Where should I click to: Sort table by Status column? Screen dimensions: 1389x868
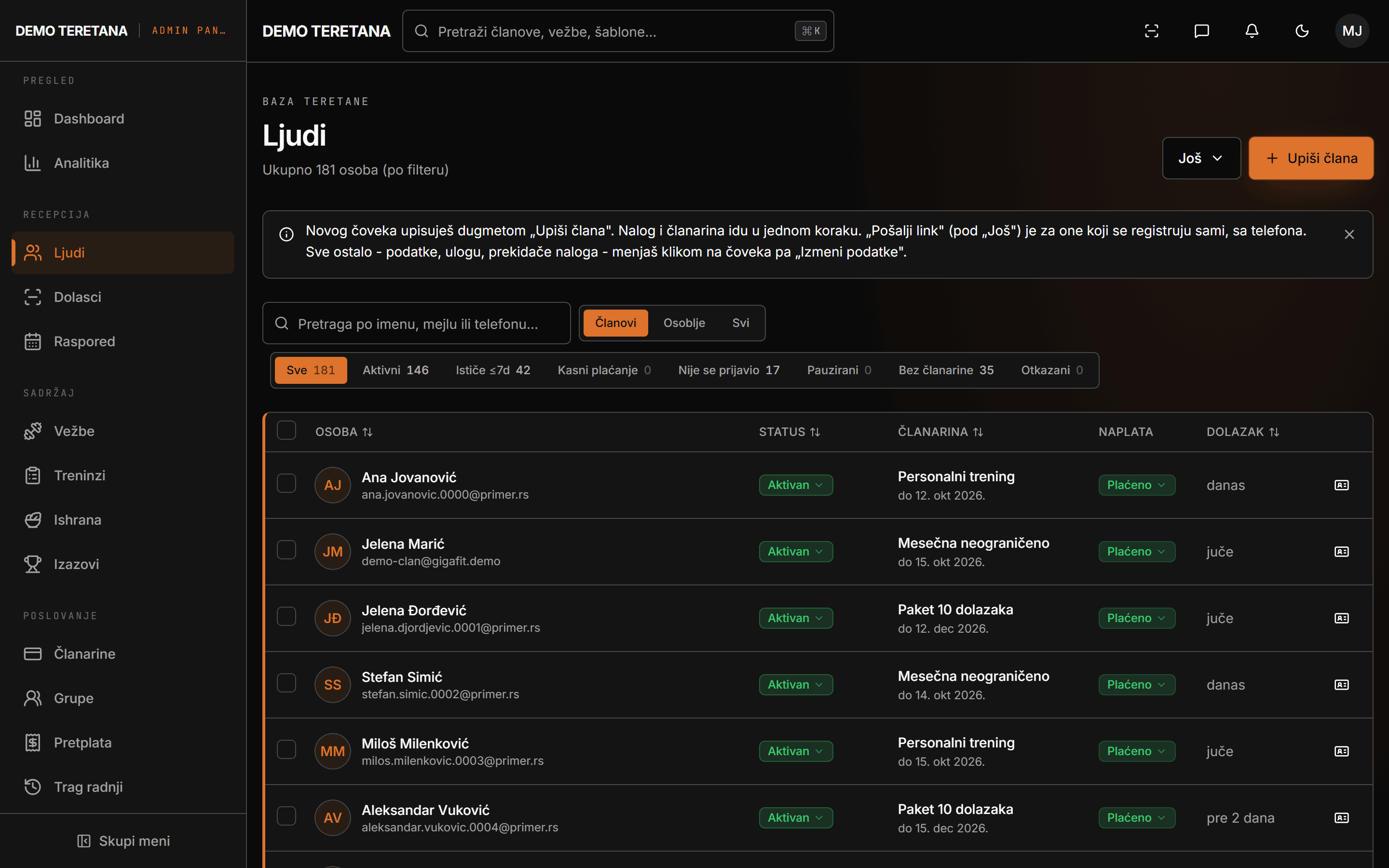click(x=789, y=432)
